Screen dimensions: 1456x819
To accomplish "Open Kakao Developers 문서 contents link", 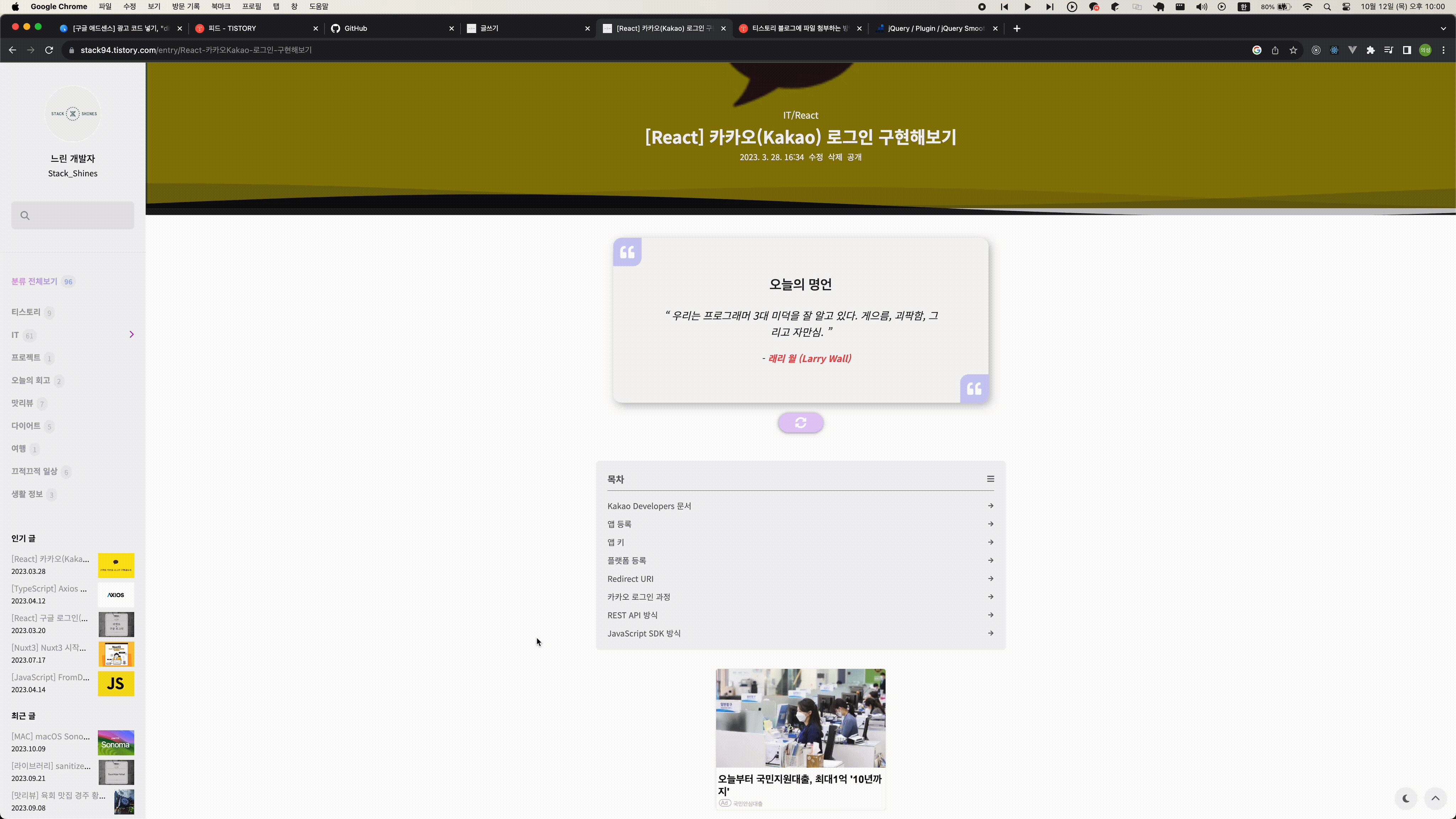I will pyautogui.click(x=649, y=506).
